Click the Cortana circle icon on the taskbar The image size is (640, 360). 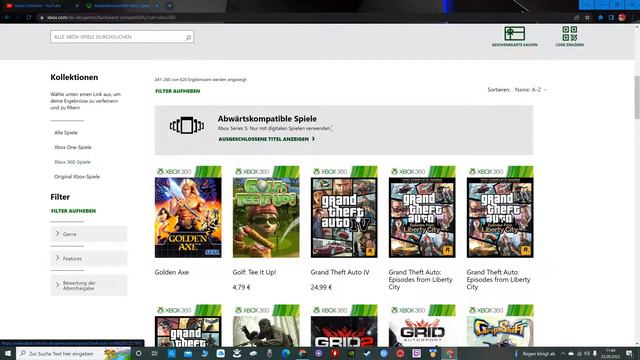138,353
